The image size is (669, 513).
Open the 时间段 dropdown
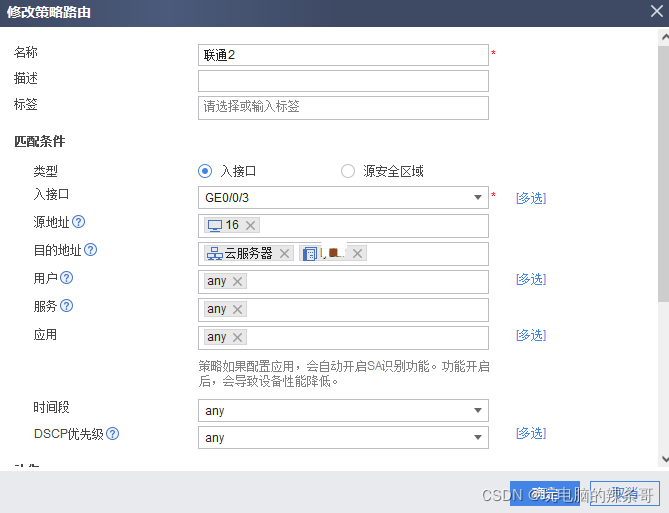pos(343,411)
